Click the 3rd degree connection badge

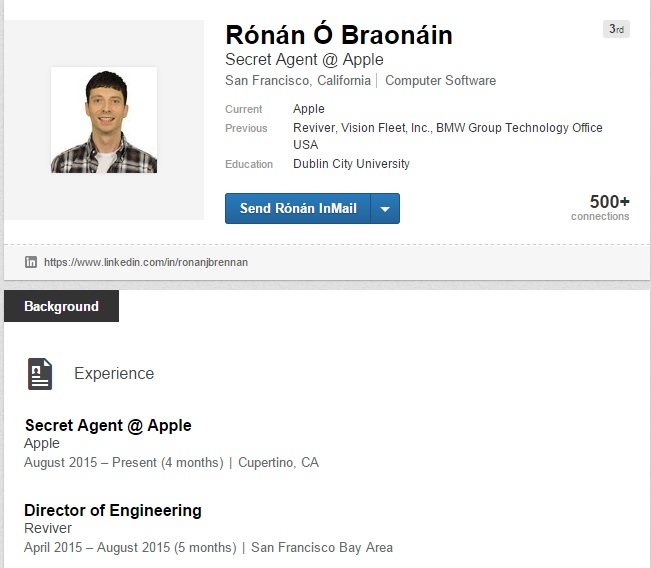point(616,29)
